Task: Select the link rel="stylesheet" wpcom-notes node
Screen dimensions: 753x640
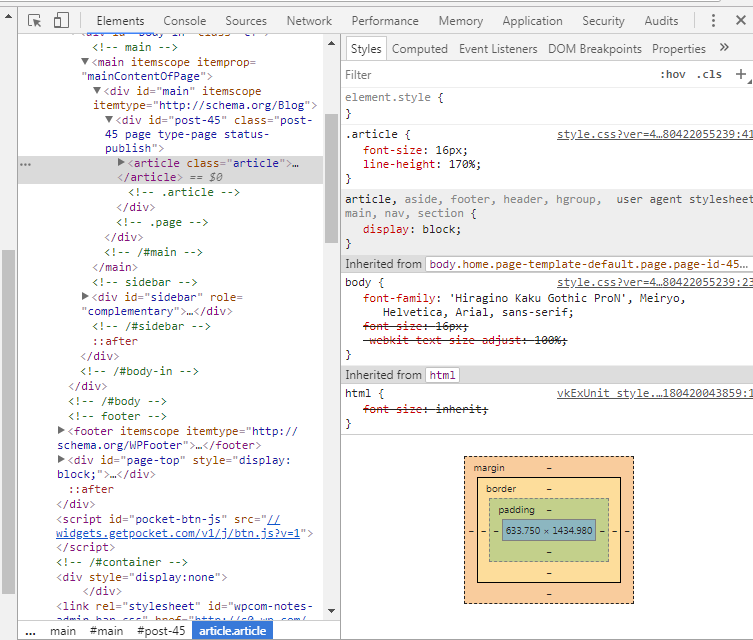Action: (x=184, y=610)
